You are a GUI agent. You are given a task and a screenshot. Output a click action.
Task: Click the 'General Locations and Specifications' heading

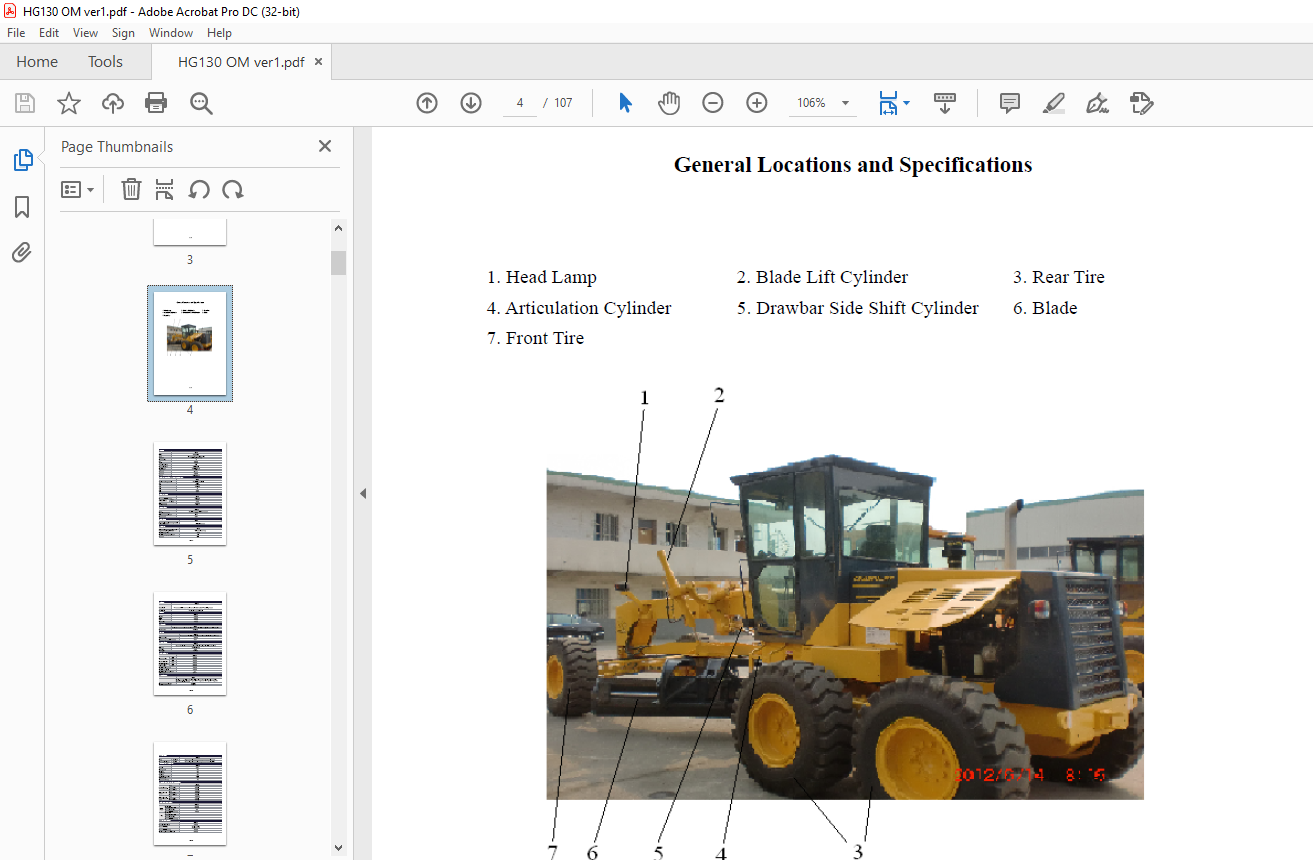pyautogui.click(x=853, y=165)
